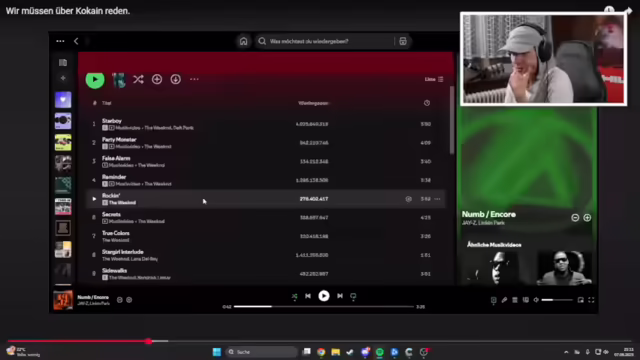The image size is (640, 360).
Task: Open JAY-Z, Linkin Park artist link in panel
Action: pos(483,223)
